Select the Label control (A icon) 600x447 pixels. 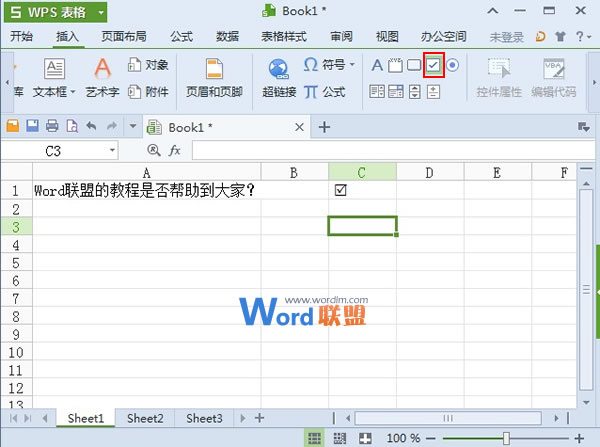point(377,65)
